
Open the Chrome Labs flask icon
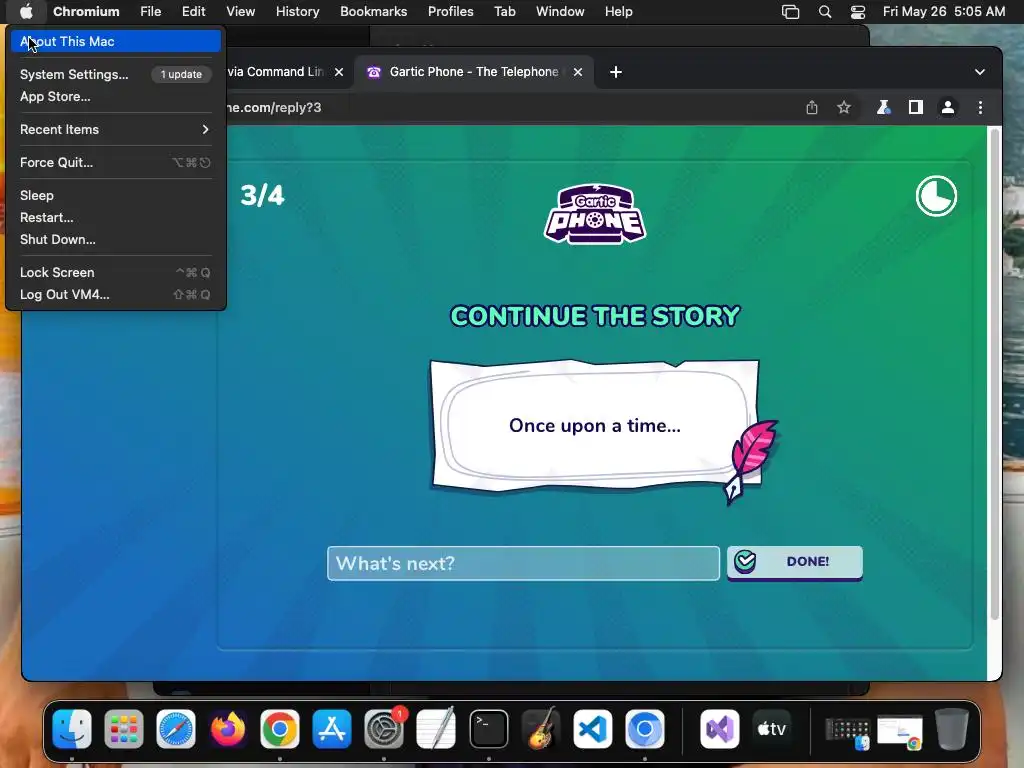coord(883,108)
